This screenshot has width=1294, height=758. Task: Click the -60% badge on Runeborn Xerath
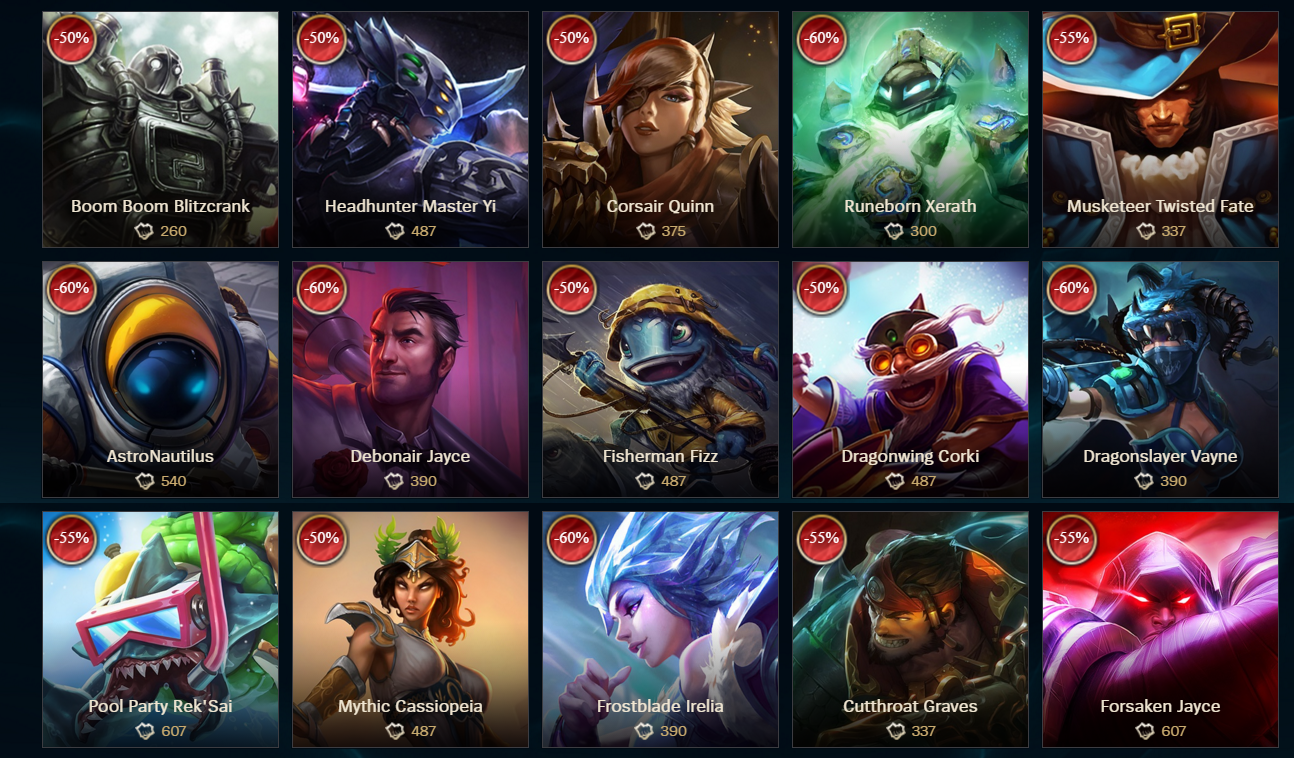(x=822, y=39)
